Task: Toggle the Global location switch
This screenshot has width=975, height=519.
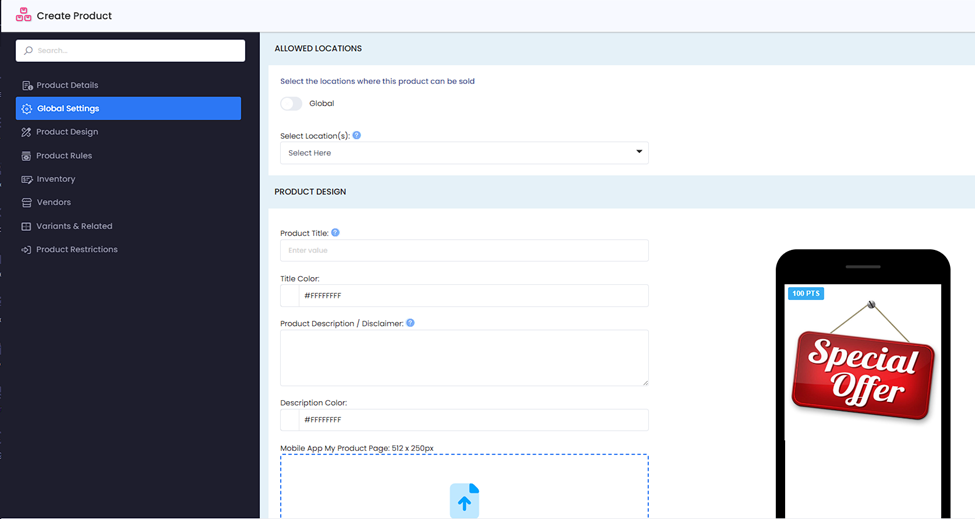Action: pos(291,103)
